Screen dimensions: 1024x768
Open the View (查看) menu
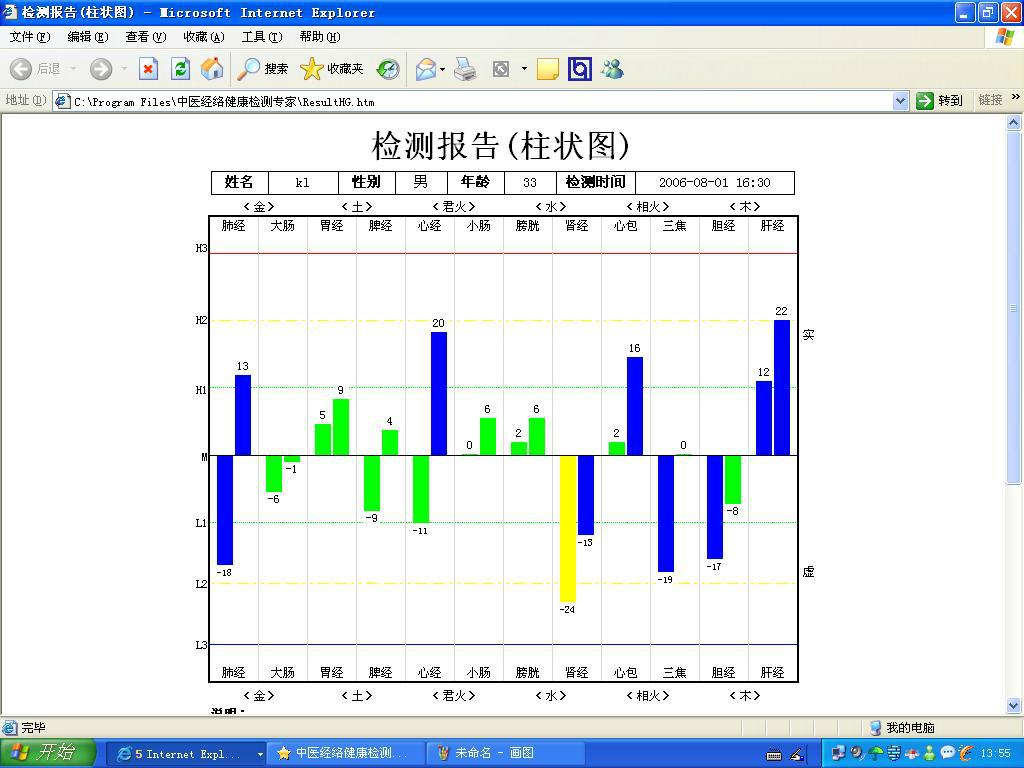[x=146, y=37]
